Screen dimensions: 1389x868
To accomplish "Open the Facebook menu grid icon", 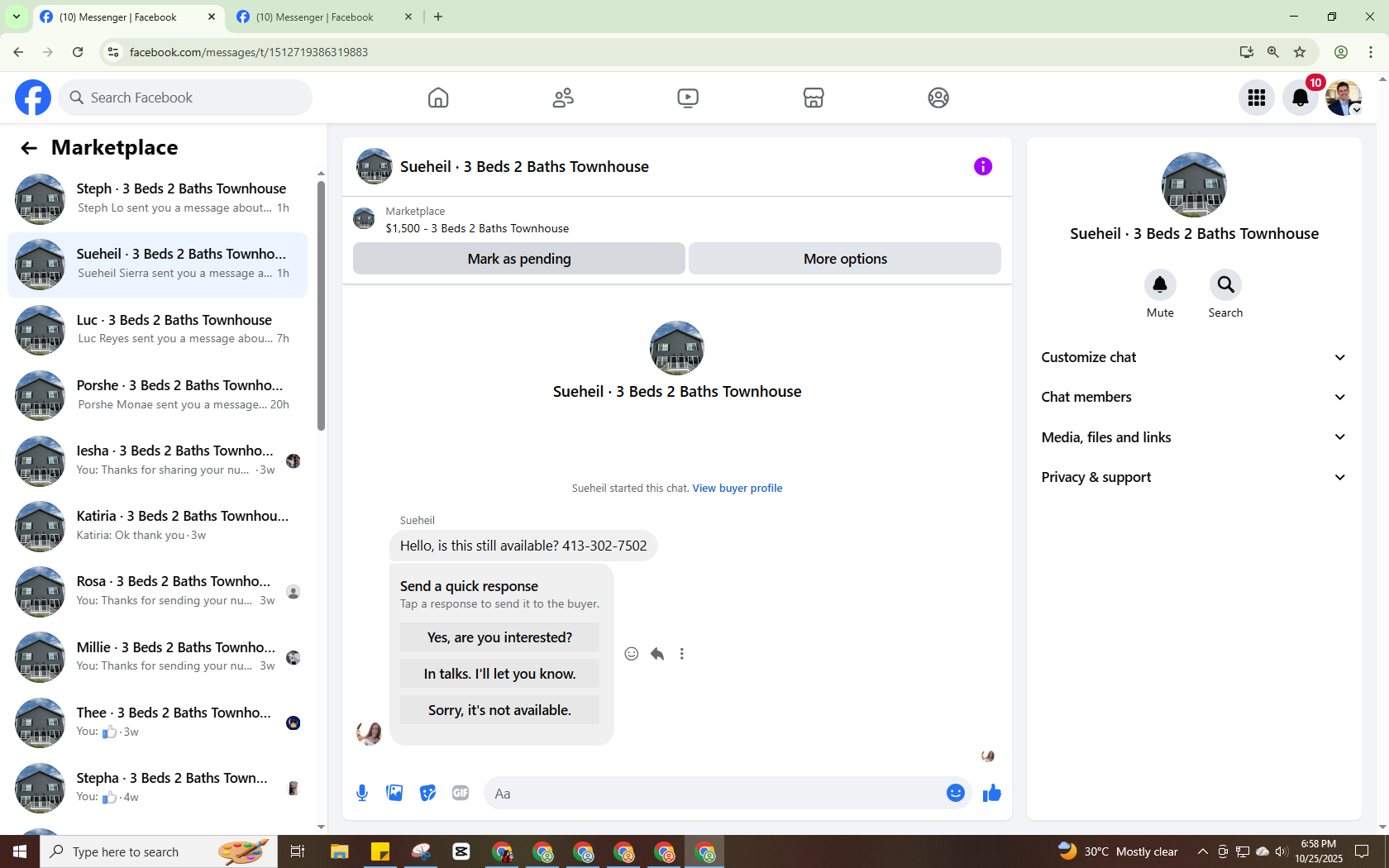I will (1257, 98).
